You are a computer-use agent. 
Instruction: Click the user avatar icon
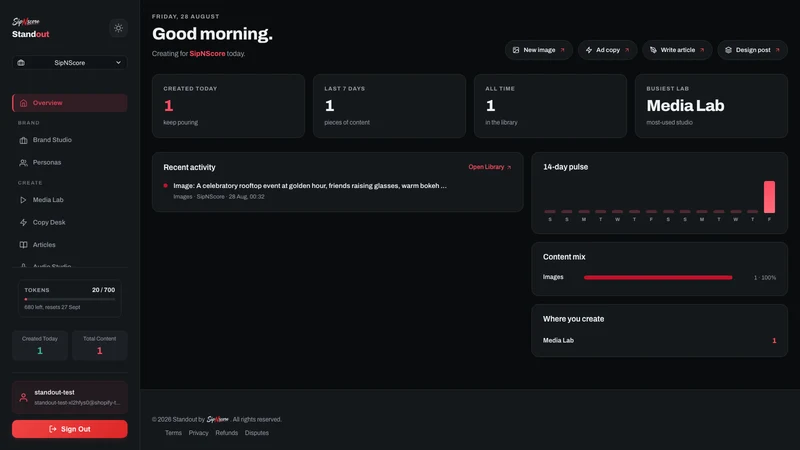(x=23, y=397)
